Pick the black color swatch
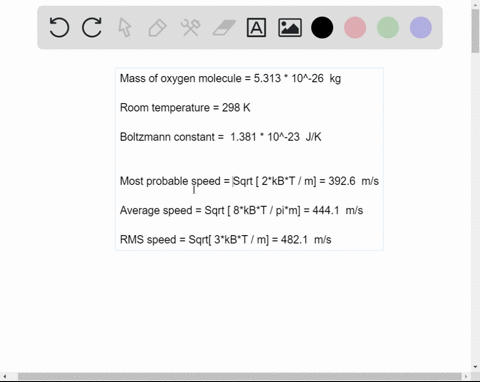The height and width of the screenshot is (382, 480). (322, 27)
